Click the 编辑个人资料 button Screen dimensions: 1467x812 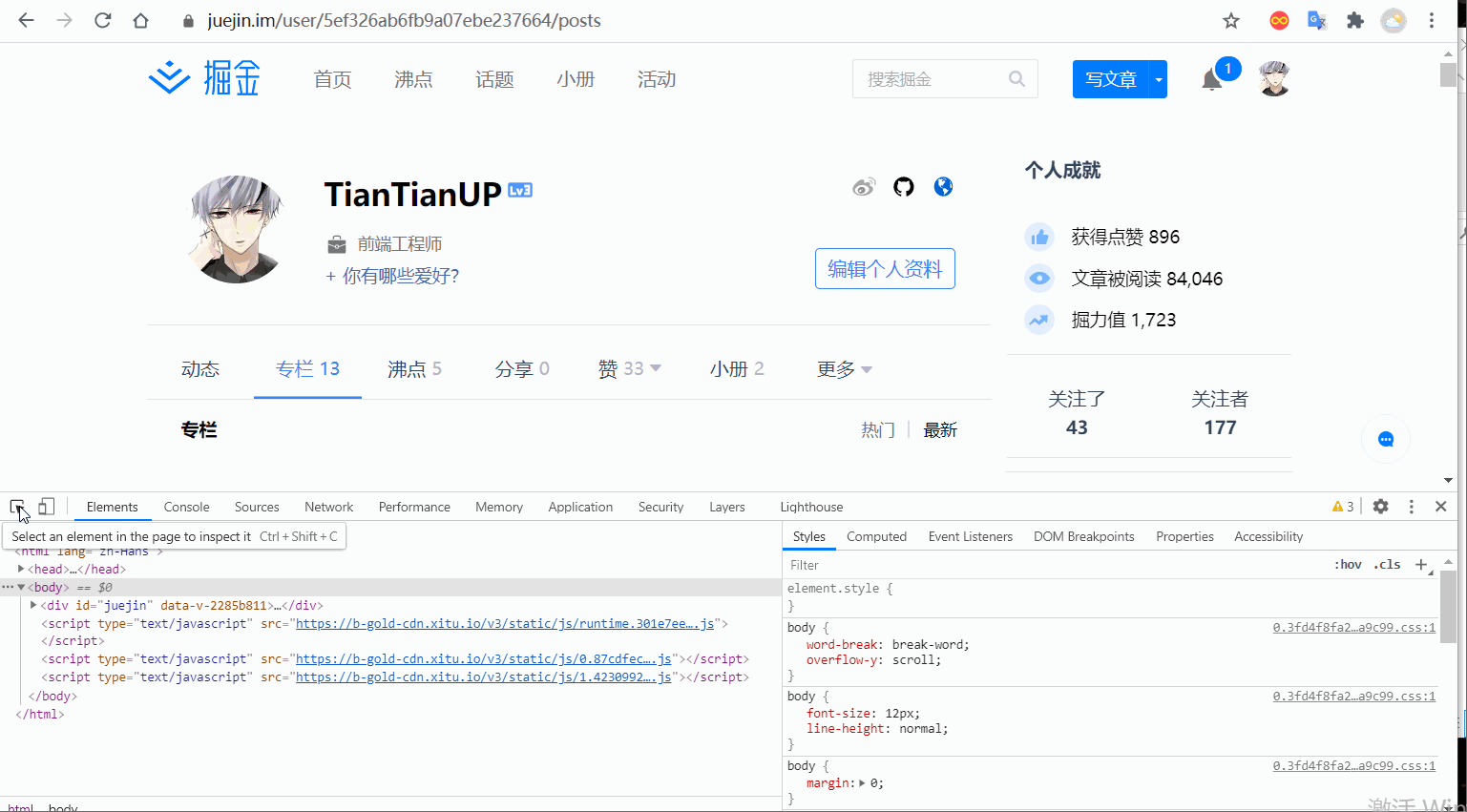pos(885,269)
